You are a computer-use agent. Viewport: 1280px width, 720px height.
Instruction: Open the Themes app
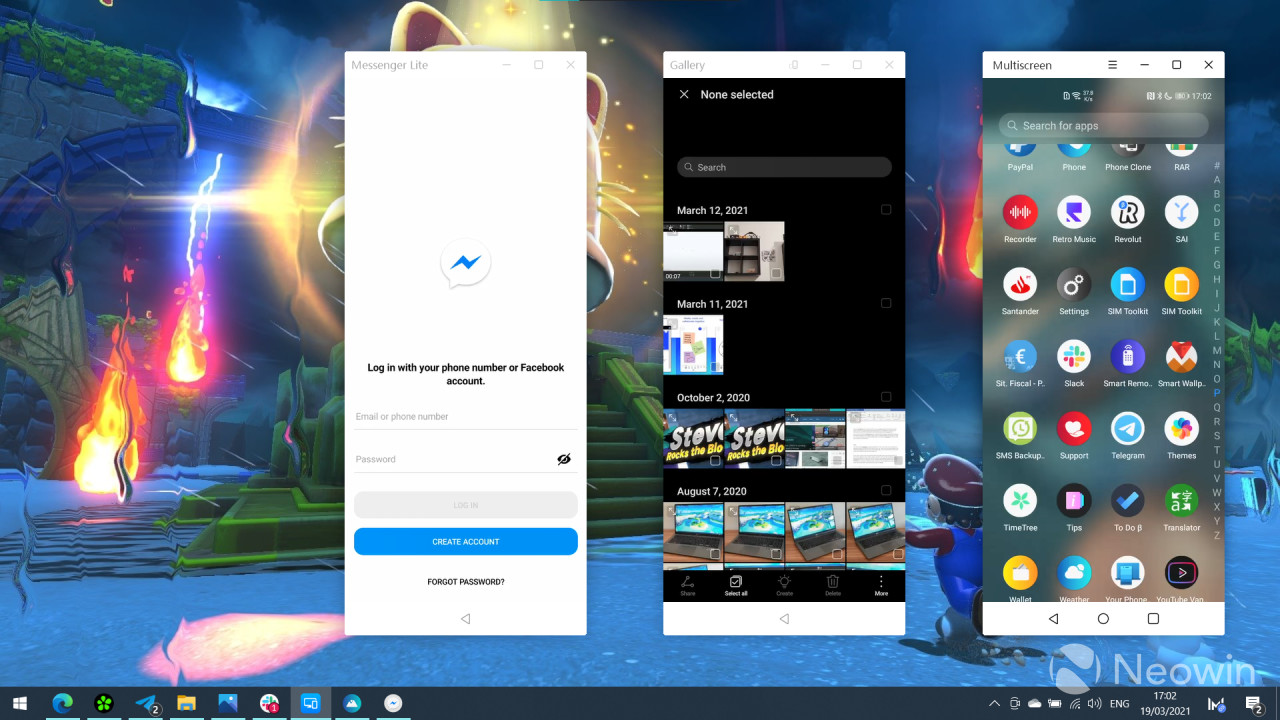1182,428
